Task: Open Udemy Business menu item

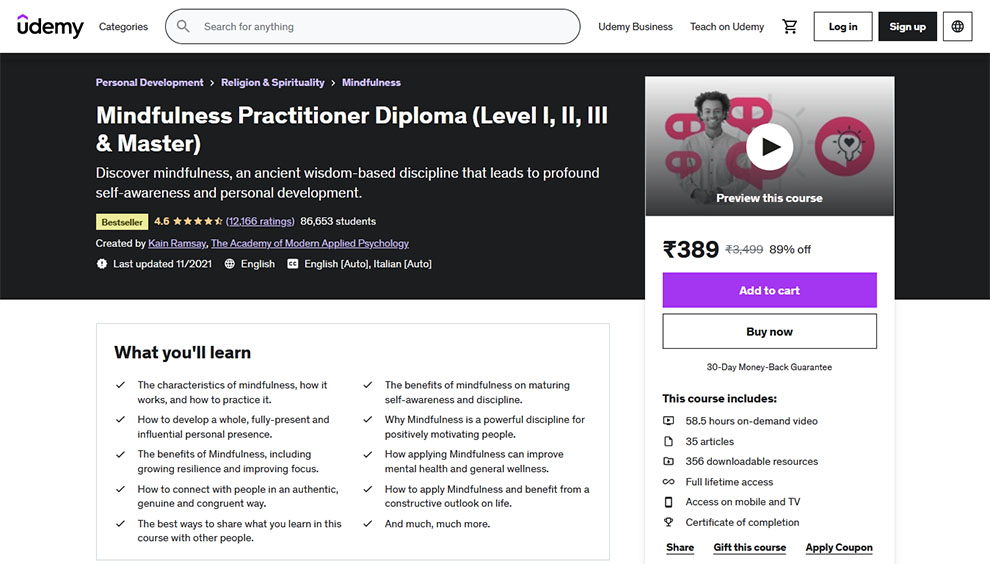Action: click(635, 27)
